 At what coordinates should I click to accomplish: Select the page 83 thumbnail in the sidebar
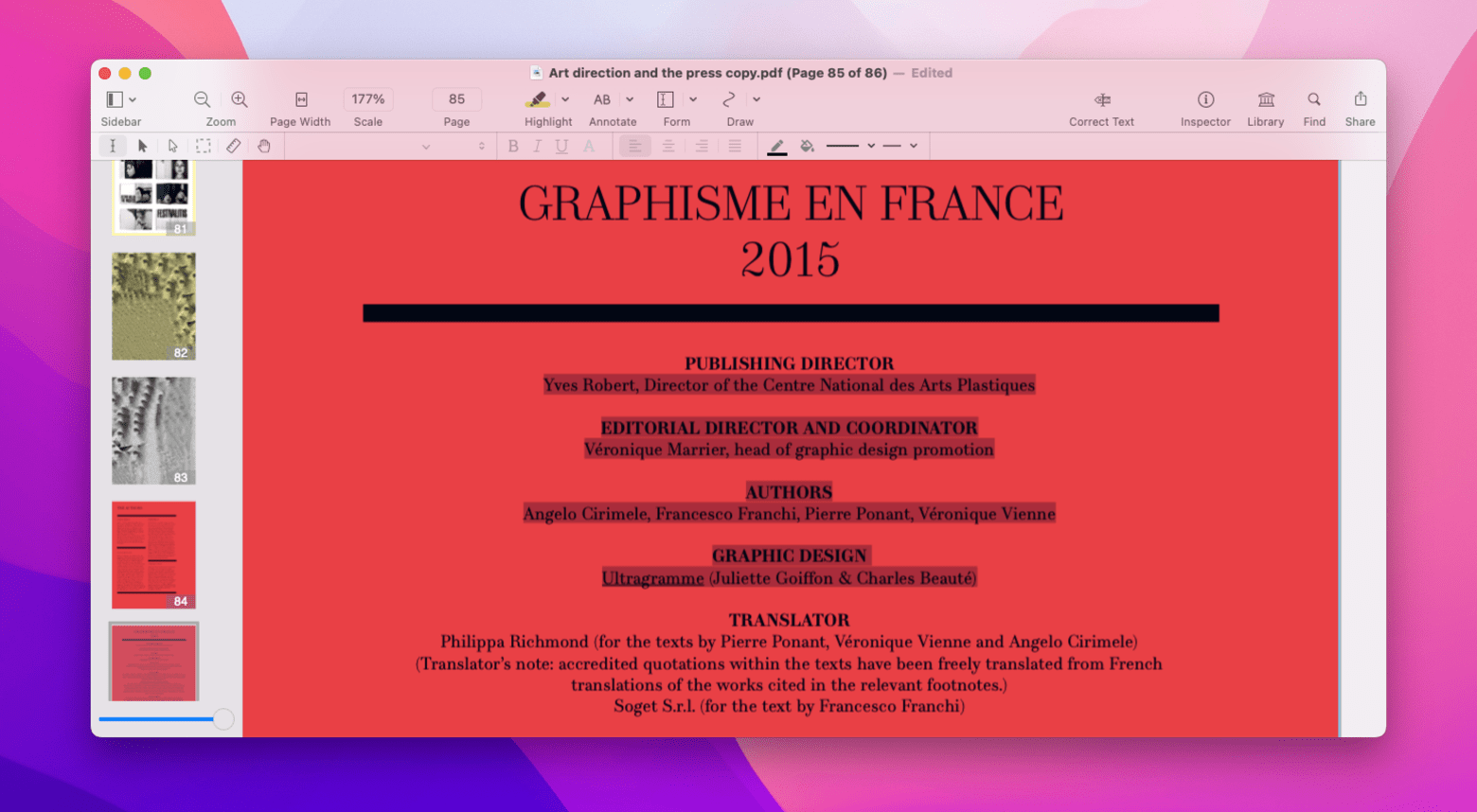pos(152,429)
